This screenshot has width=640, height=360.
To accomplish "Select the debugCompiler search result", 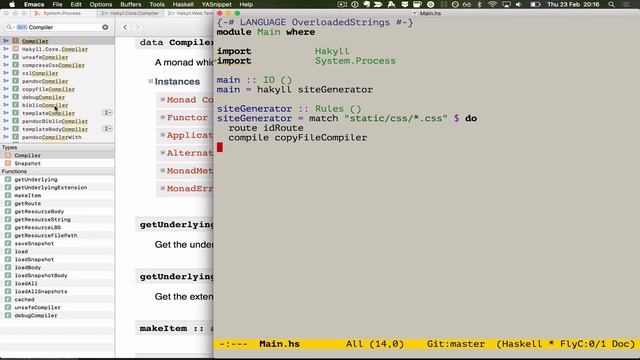I will click(x=57, y=97).
